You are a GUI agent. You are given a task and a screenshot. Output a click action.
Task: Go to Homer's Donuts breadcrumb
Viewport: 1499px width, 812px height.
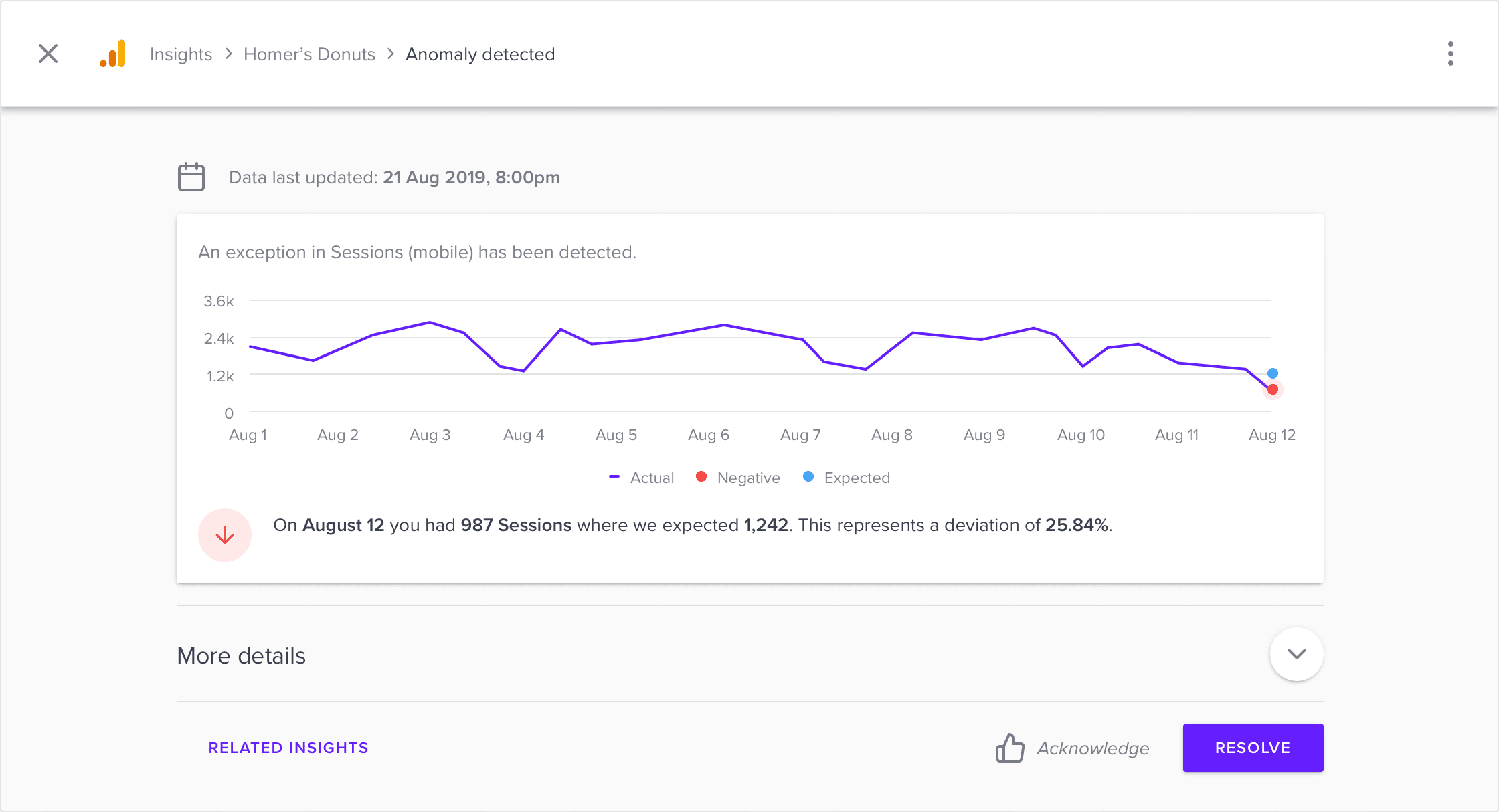point(309,54)
